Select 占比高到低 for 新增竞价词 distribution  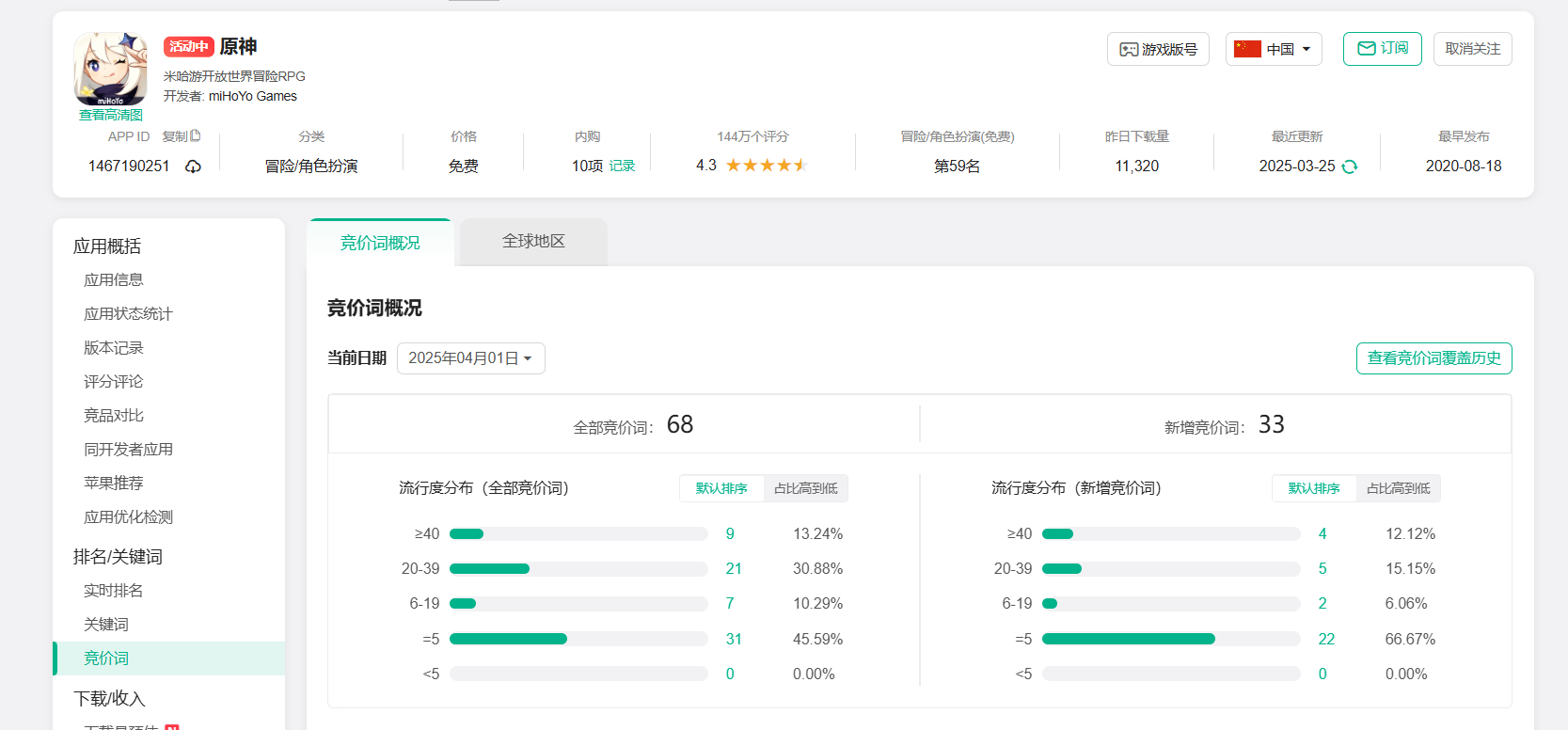pos(1399,488)
